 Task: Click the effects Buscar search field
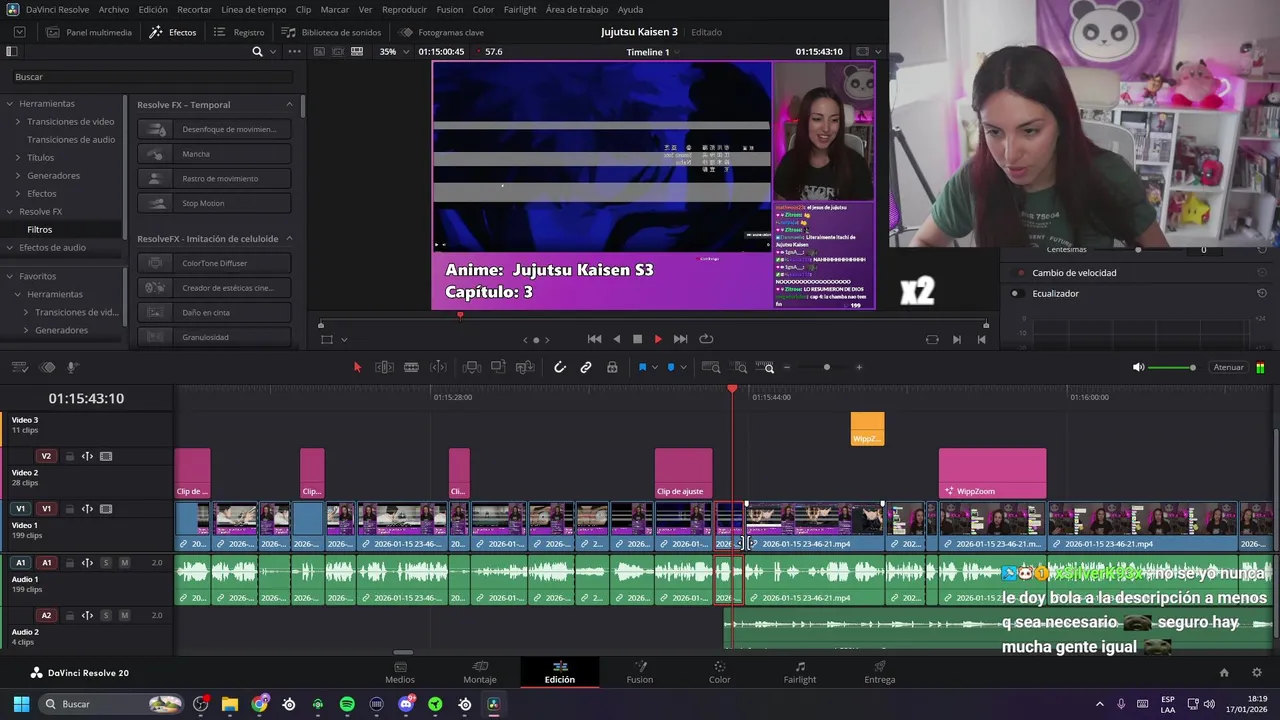(152, 77)
